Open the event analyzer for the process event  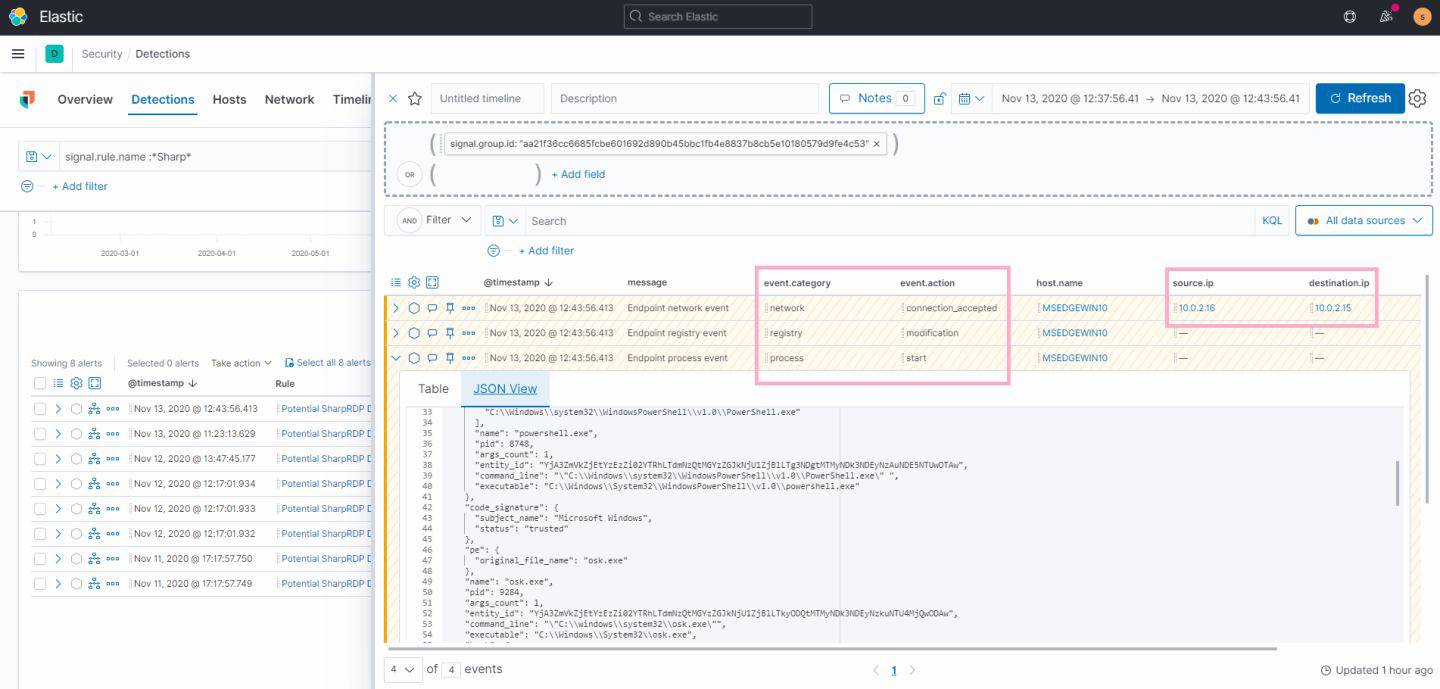413,357
